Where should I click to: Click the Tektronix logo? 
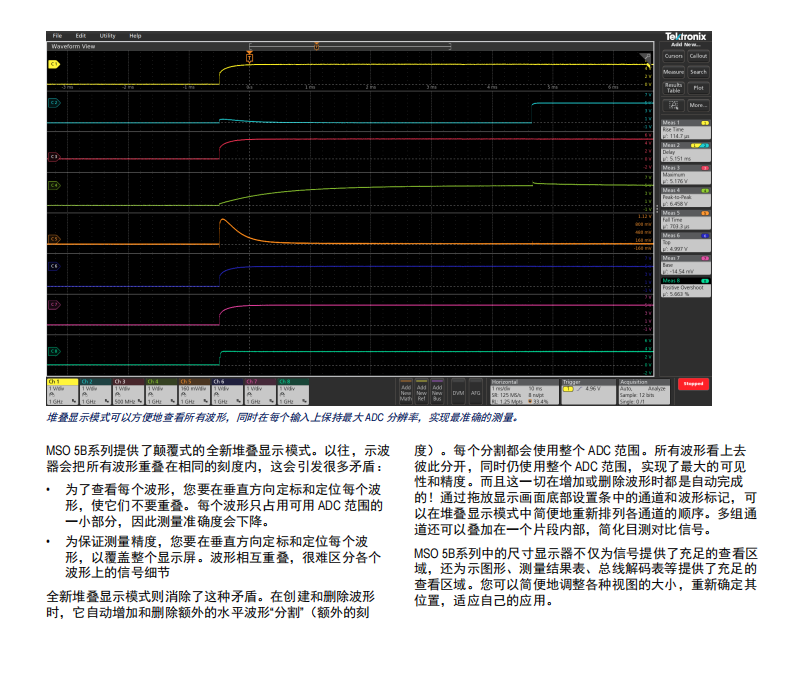[685, 36]
